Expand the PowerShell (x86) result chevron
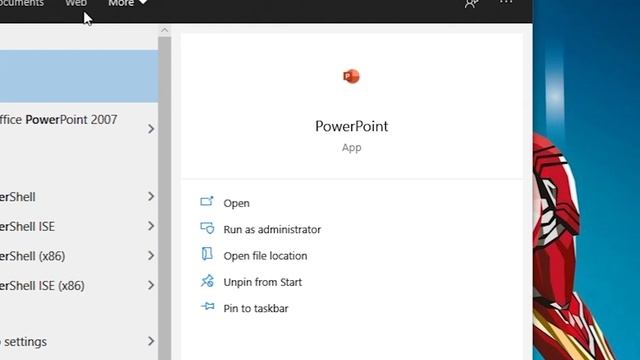 click(151, 256)
